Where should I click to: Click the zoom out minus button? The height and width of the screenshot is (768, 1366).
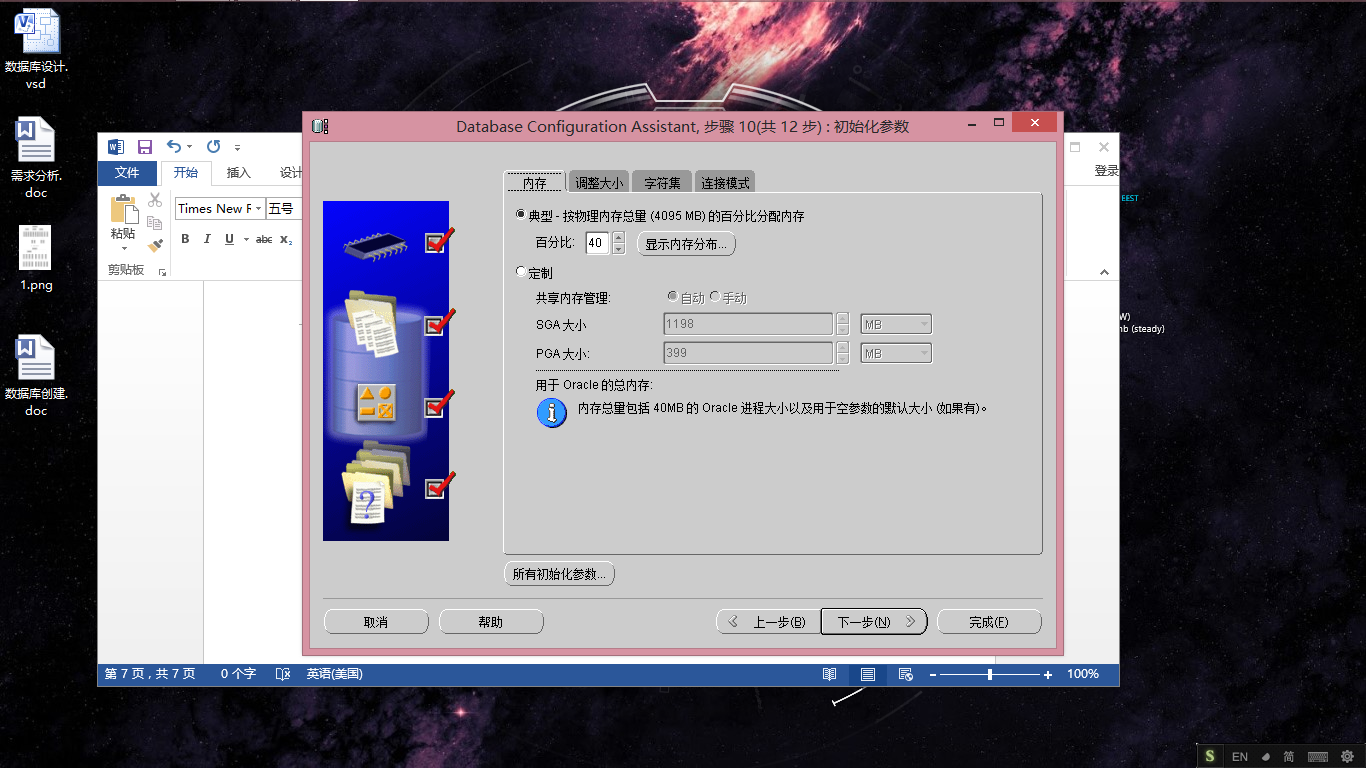[932, 675]
